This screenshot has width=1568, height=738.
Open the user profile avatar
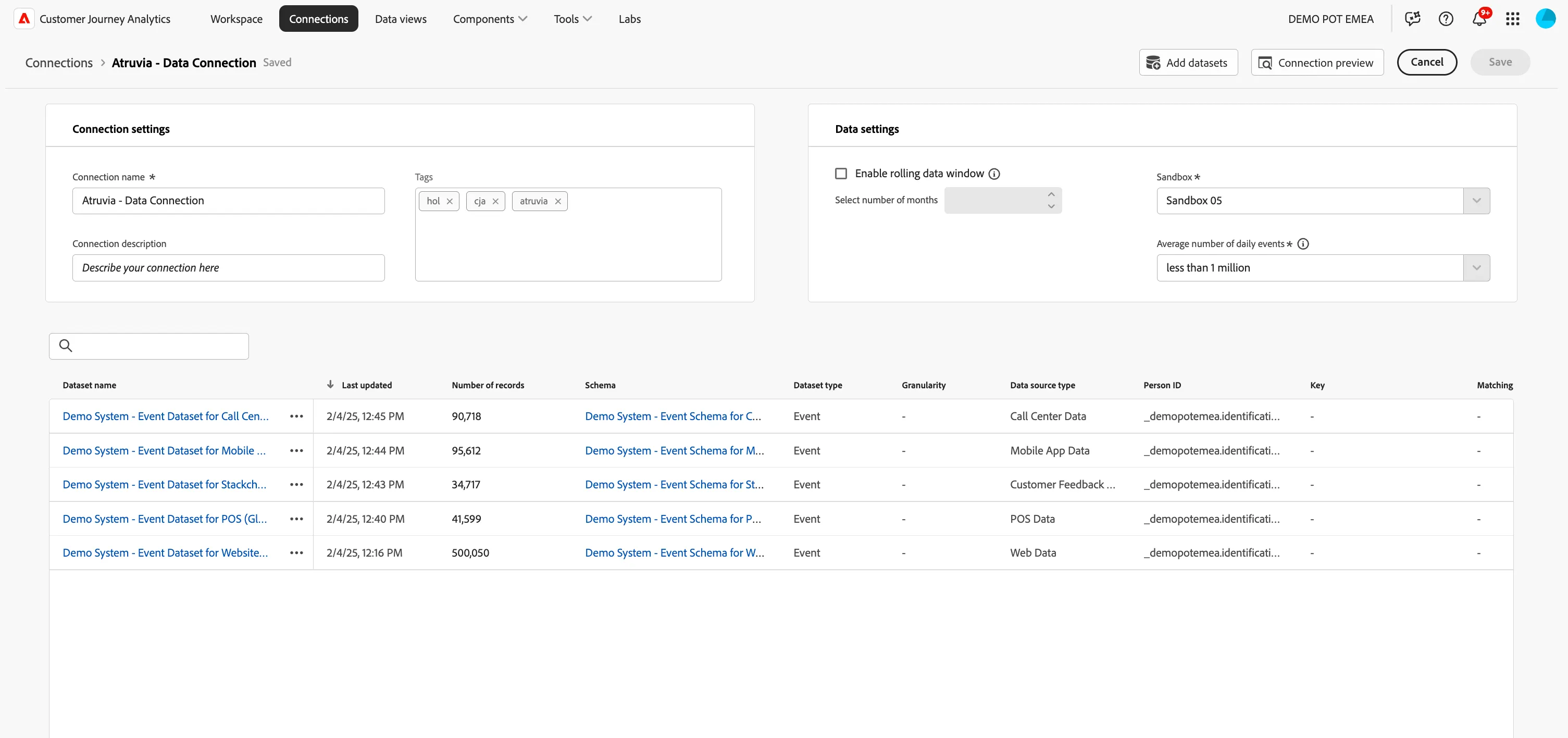pos(1546,19)
